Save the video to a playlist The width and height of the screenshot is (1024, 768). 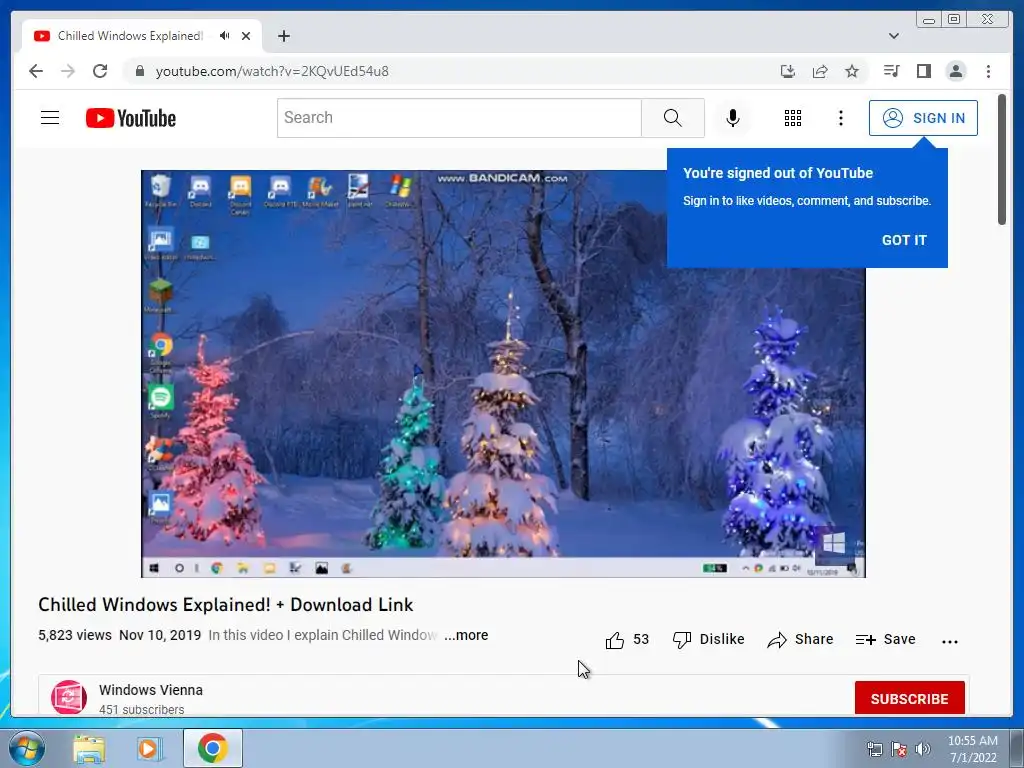pyautogui.click(x=886, y=639)
